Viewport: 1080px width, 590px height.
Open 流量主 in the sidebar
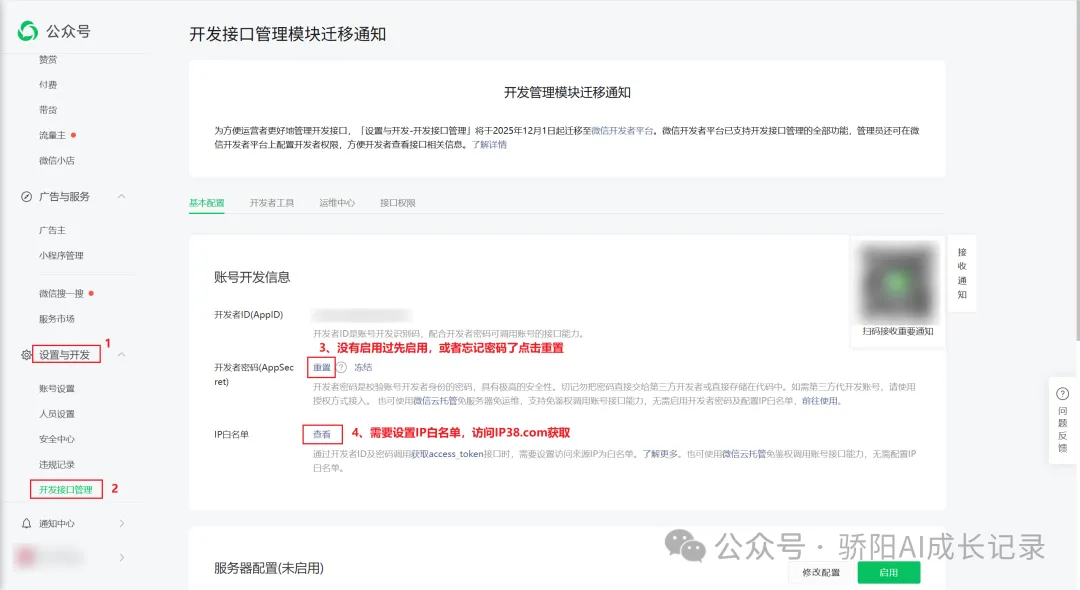pyautogui.click(x=52, y=136)
